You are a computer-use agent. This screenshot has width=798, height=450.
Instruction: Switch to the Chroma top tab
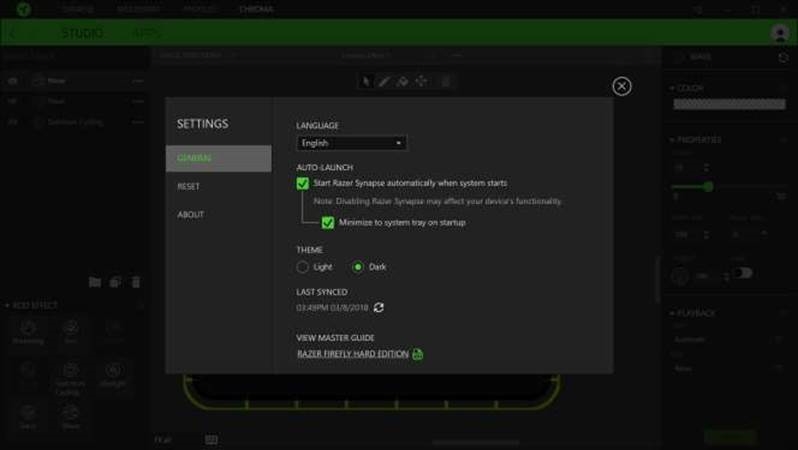pos(256,9)
